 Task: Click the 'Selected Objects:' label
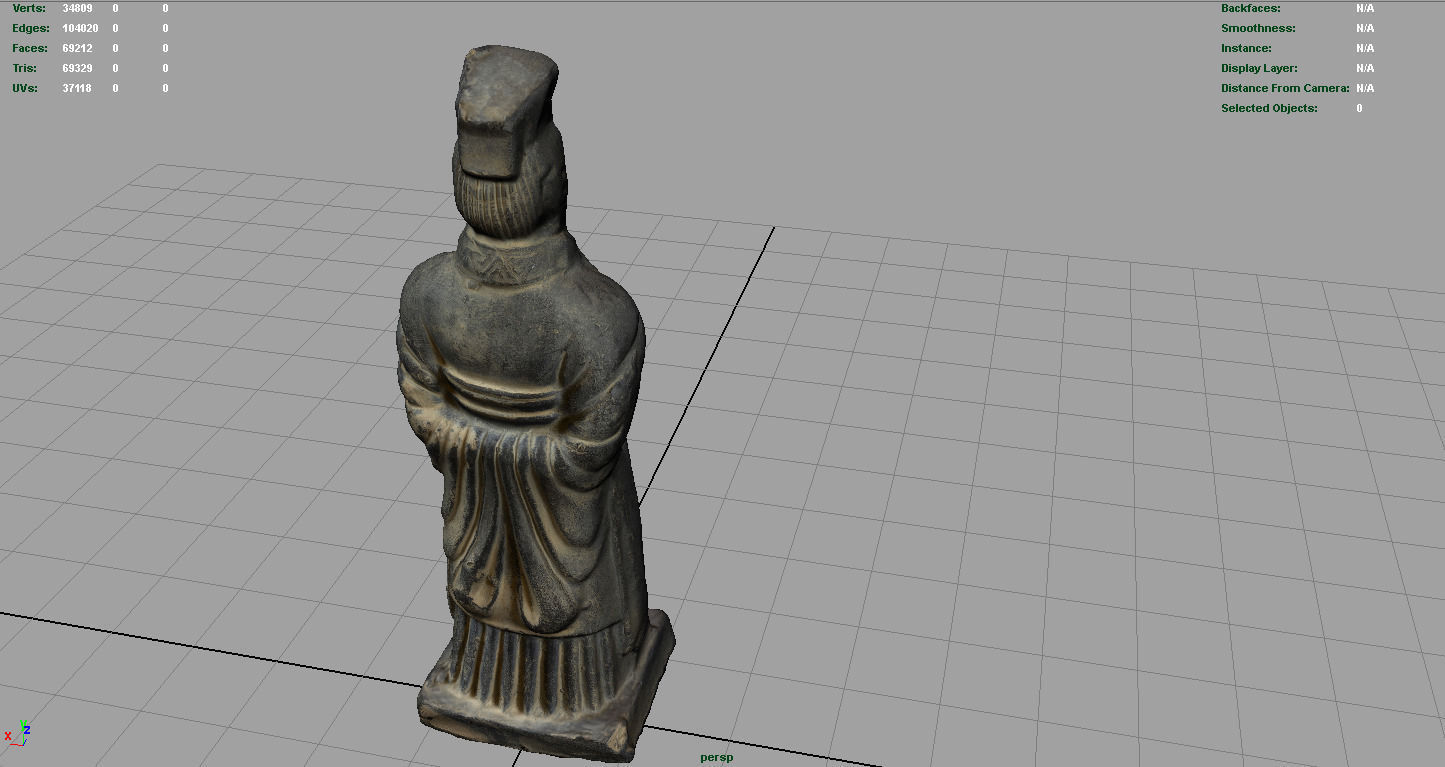tap(1269, 108)
